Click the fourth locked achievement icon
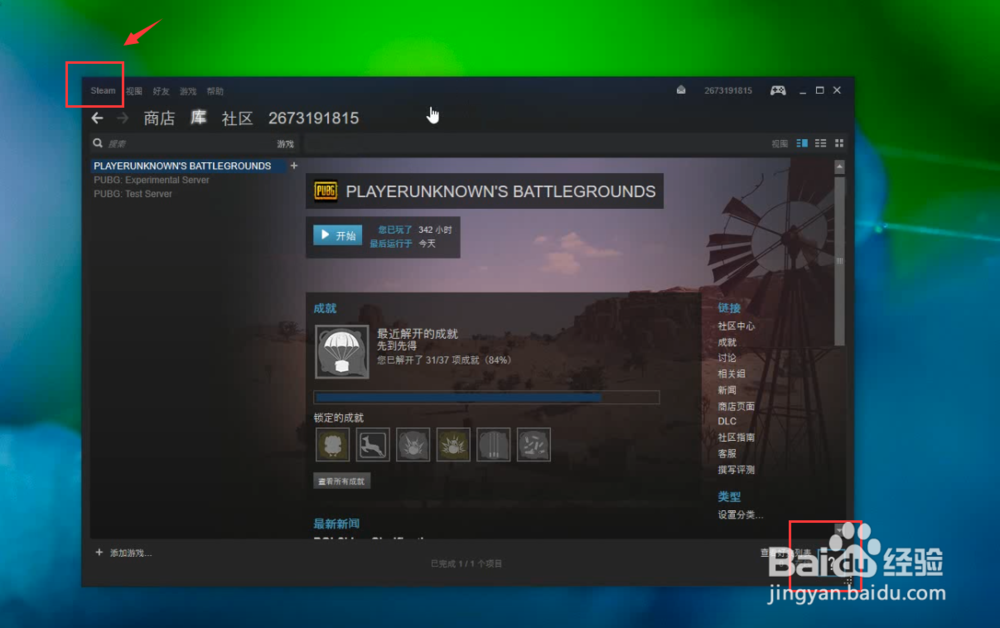The width and height of the screenshot is (1000, 628). coord(453,444)
